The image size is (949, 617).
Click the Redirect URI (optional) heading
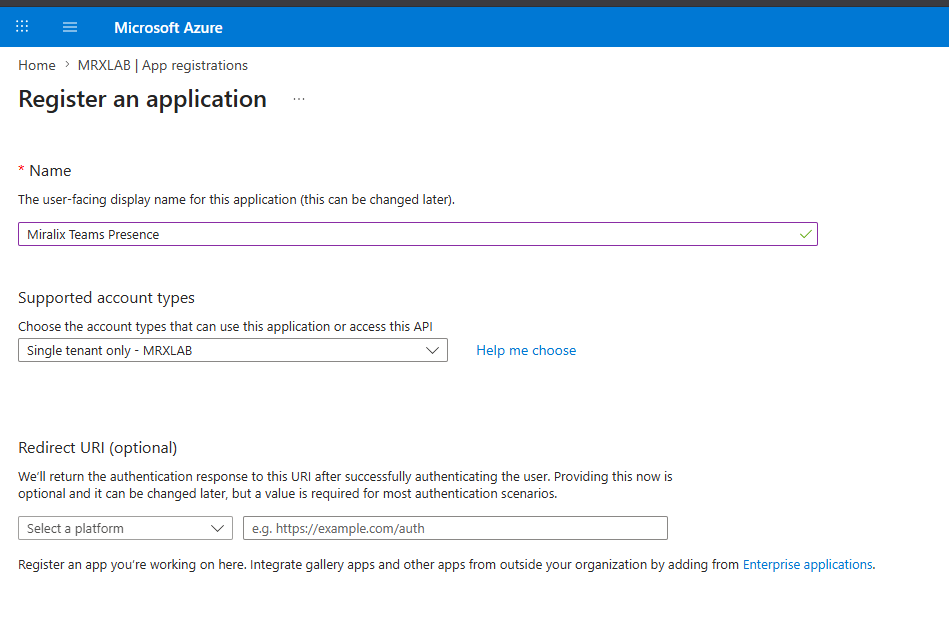pos(97,447)
